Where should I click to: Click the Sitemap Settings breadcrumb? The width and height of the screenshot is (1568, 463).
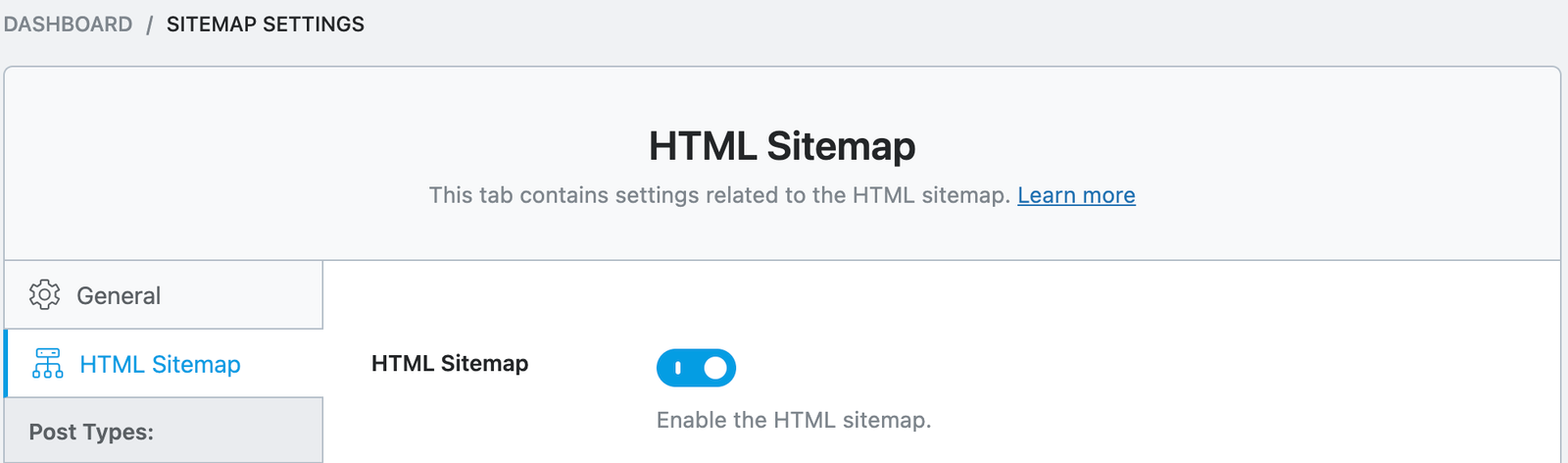(266, 25)
